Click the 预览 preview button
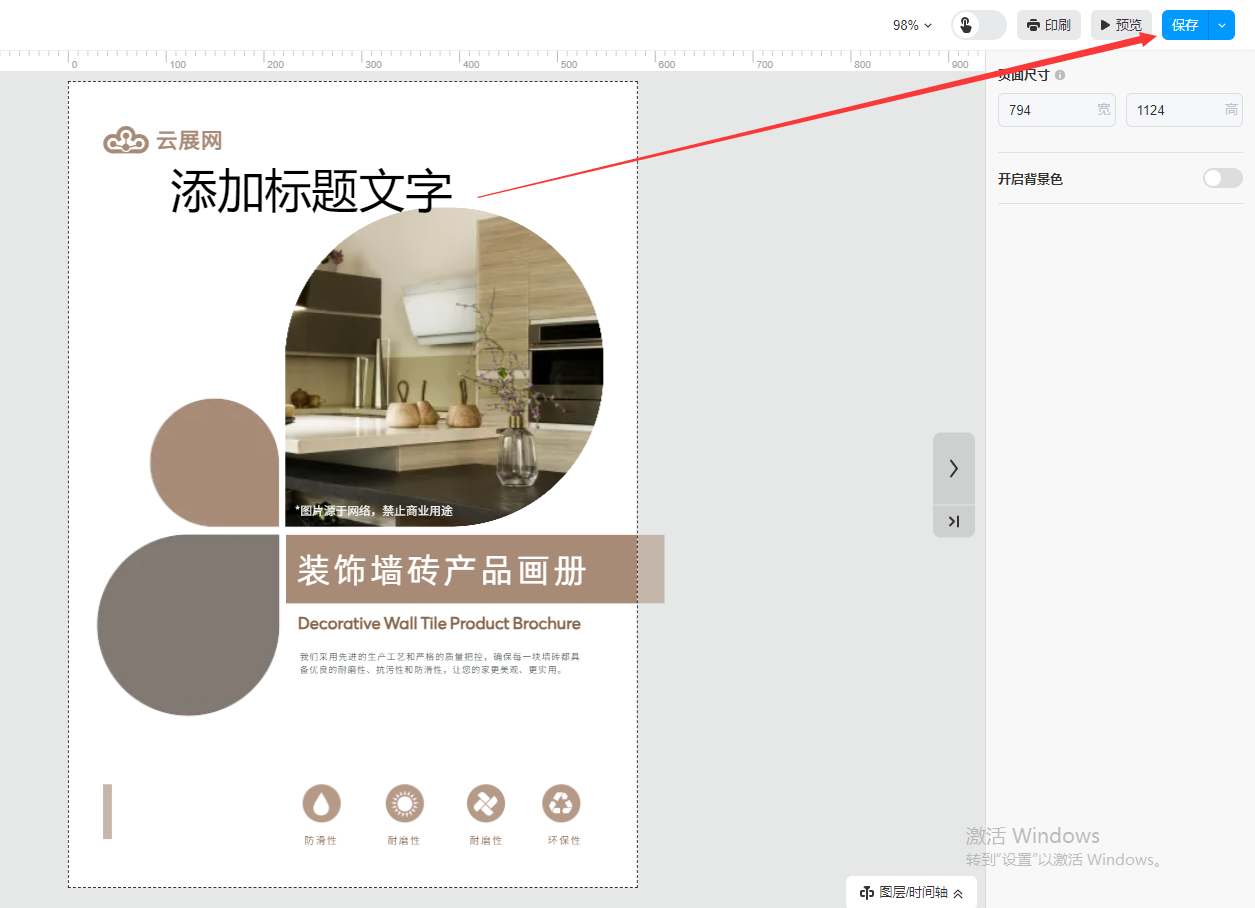This screenshot has height=908, width=1255. click(x=1121, y=25)
